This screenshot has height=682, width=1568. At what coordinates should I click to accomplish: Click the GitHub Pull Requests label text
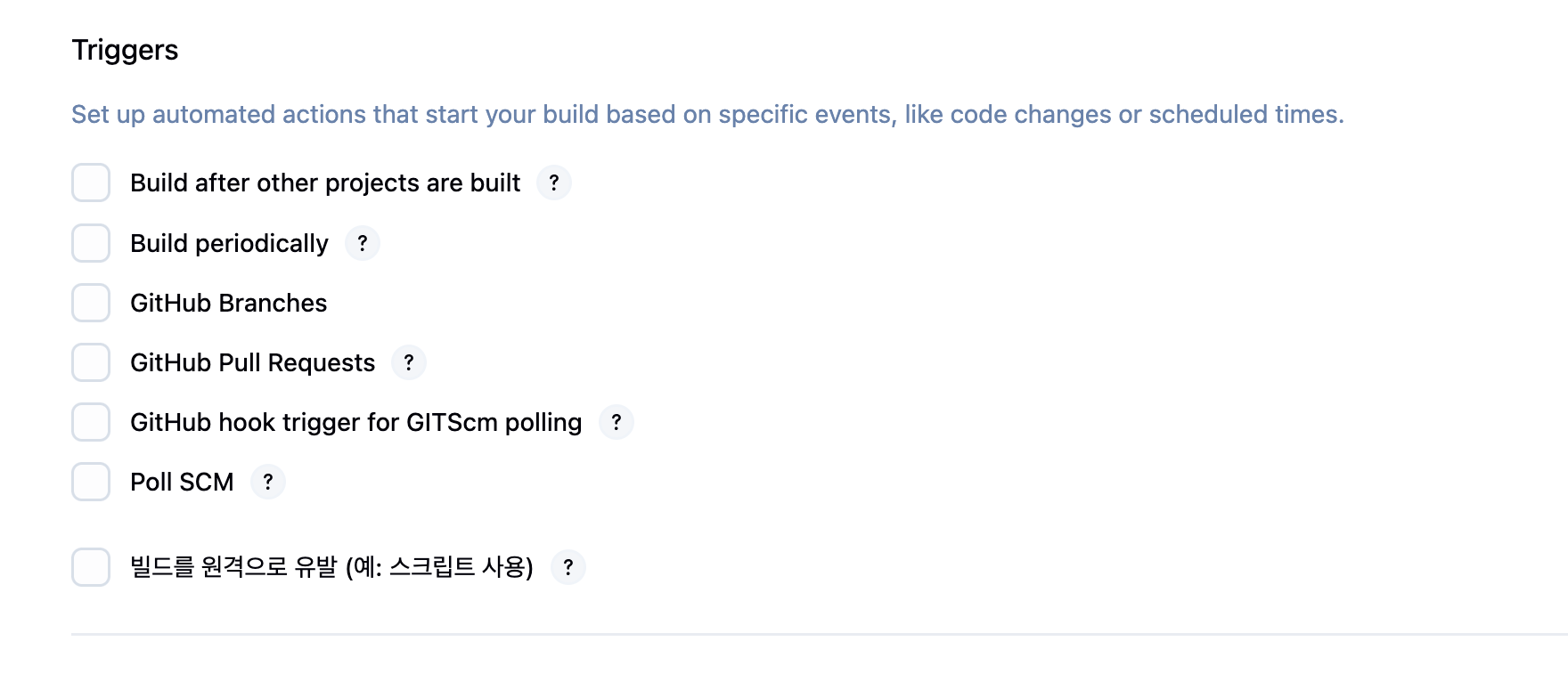[253, 363]
